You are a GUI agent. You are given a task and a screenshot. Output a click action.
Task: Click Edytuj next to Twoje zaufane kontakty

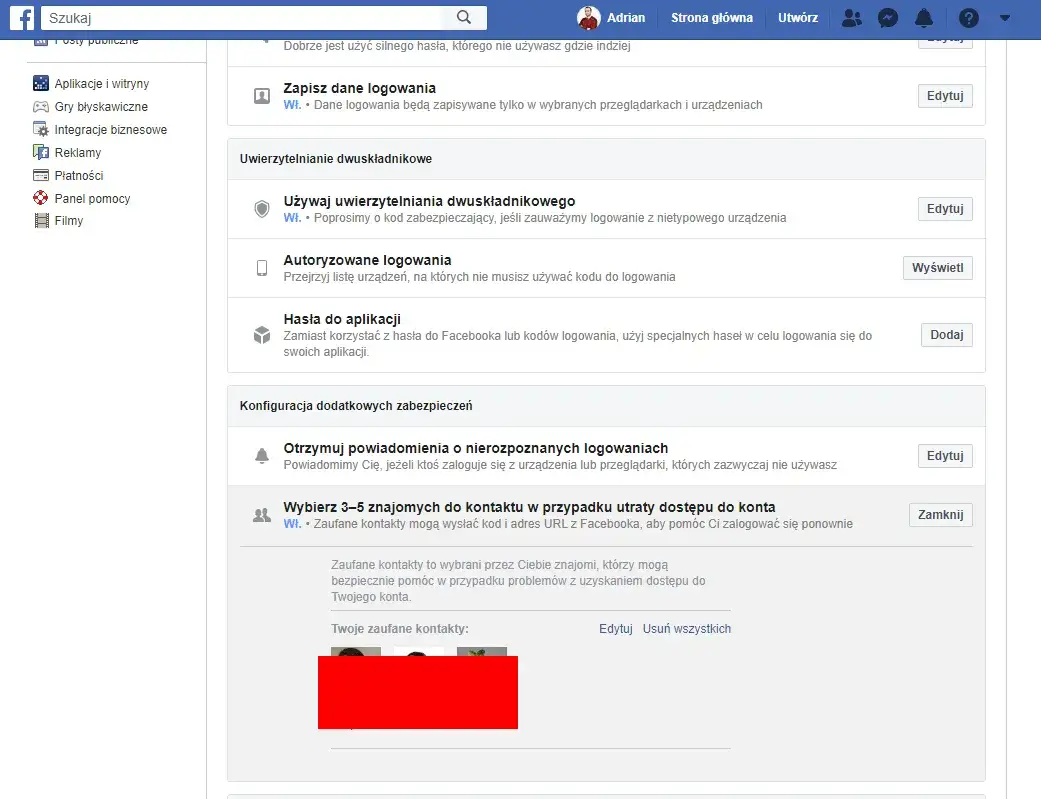pos(615,628)
